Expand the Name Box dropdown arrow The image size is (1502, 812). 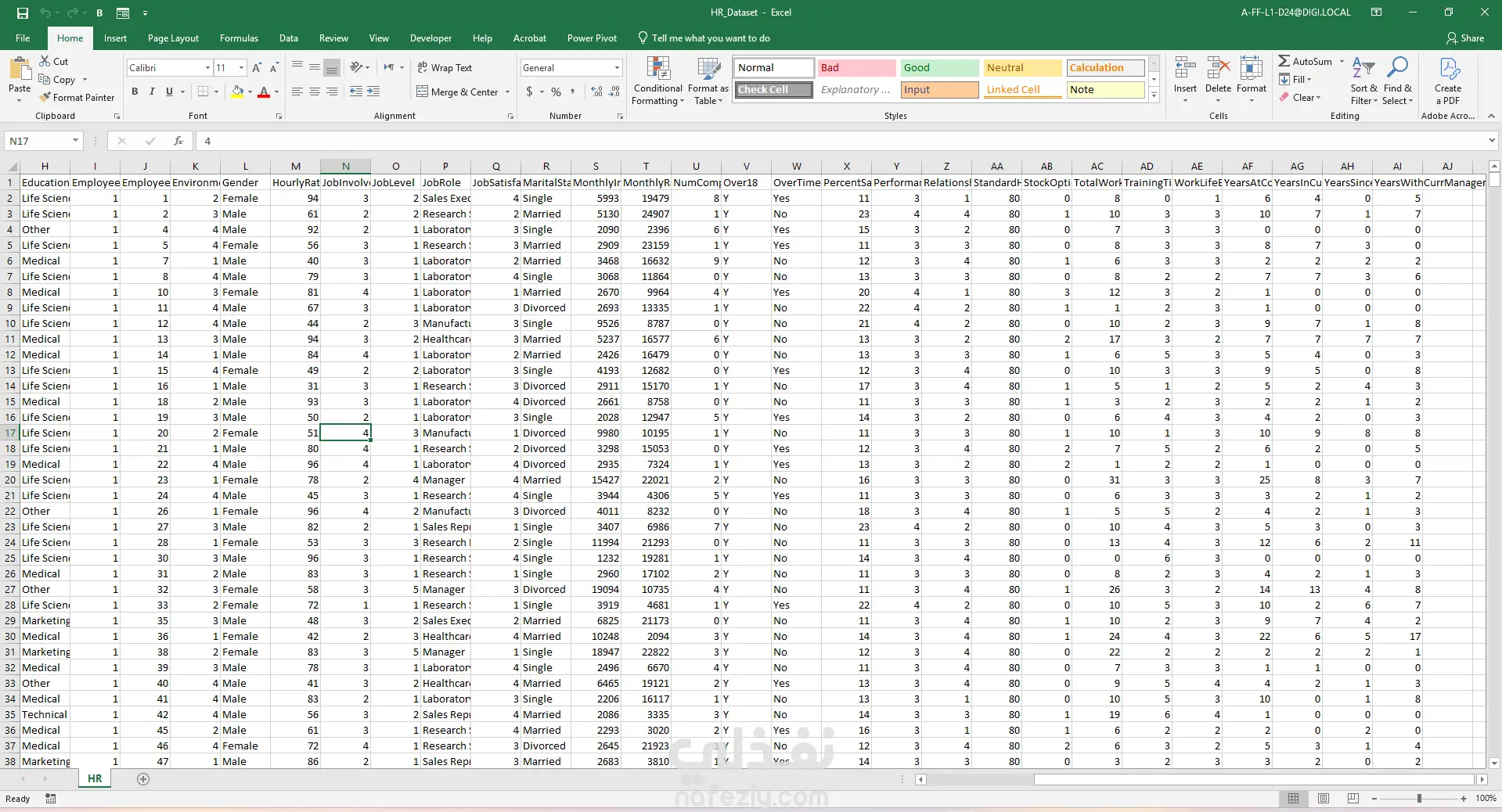[x=75, y=141]
